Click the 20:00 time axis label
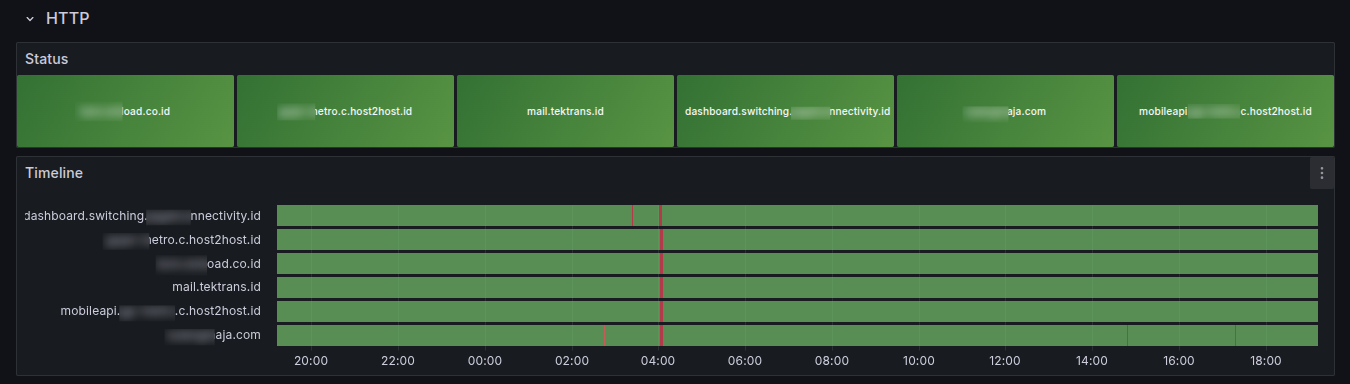This screenshot has width=1350, height=384. pyautogui.click(x=311, y=361)
